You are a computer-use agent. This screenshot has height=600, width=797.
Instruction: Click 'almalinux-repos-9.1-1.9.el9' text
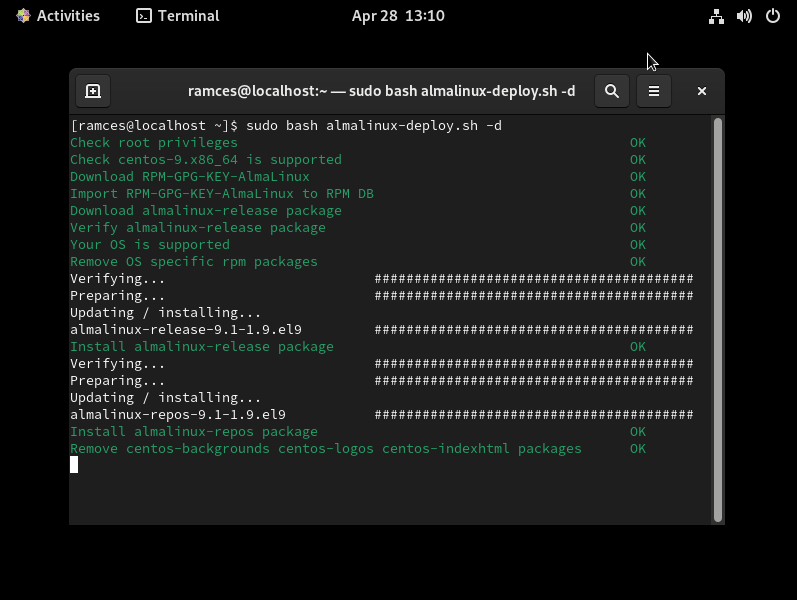(x=178, y=414)
